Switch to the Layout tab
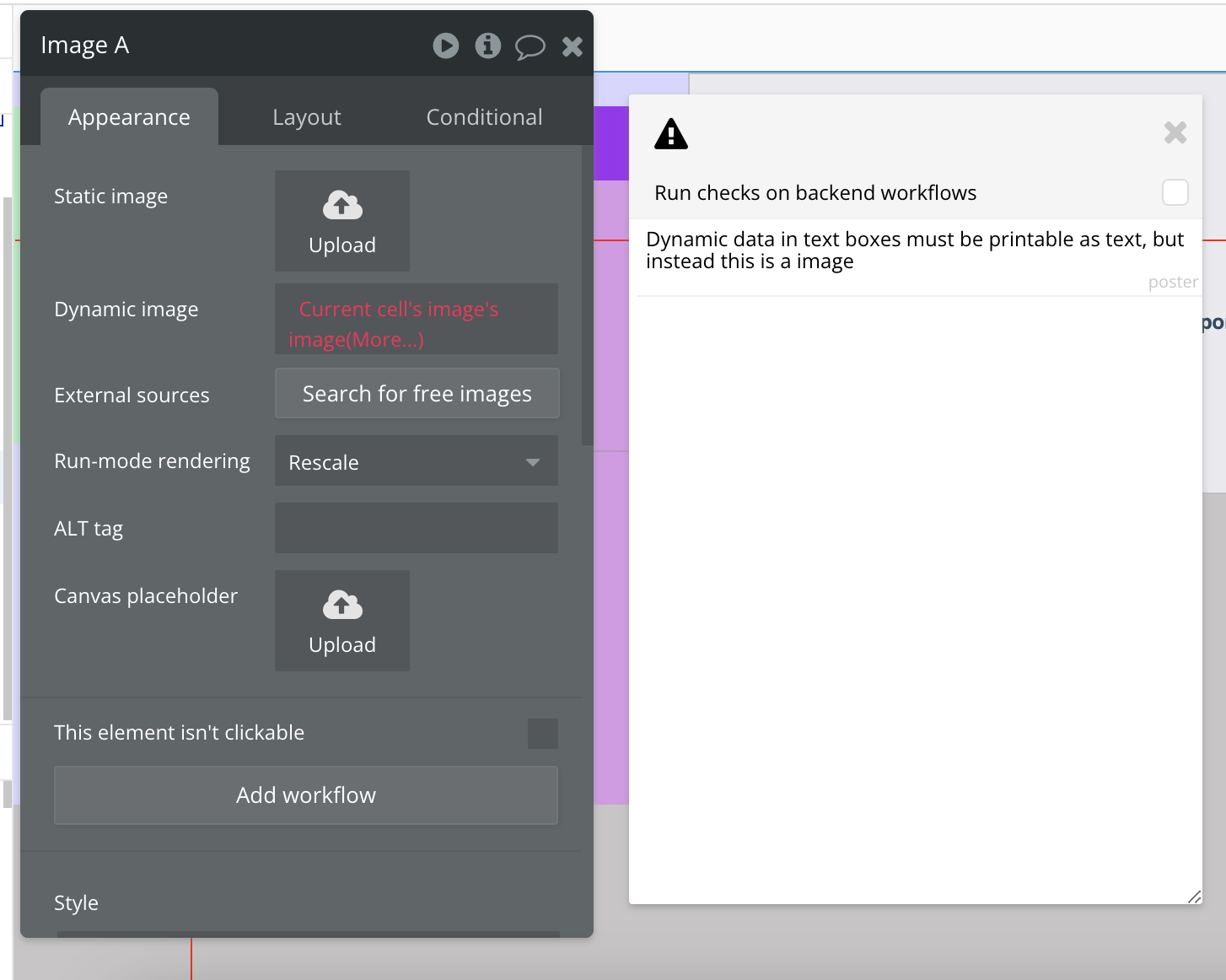 tap(307, 117)
